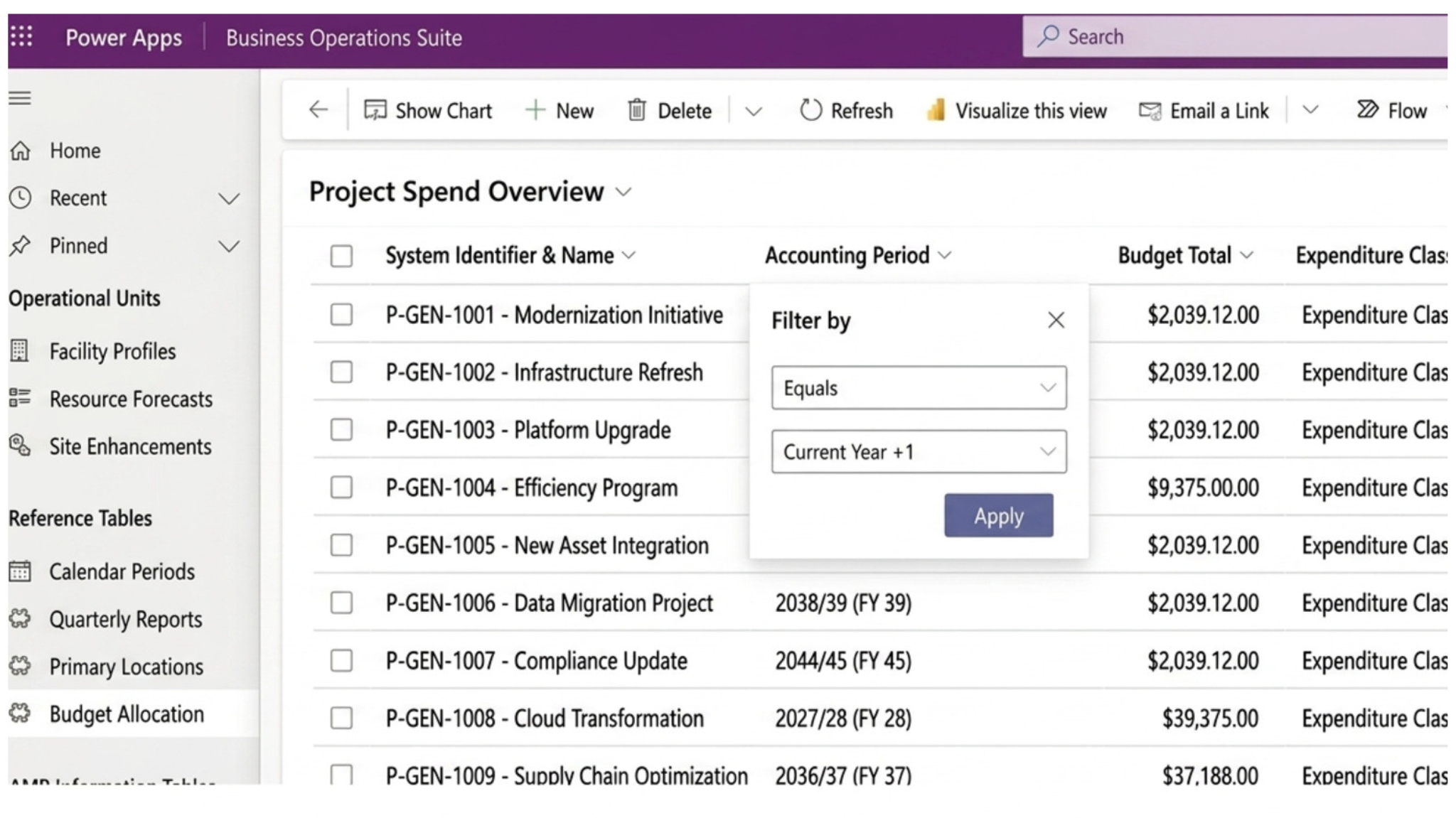This screenshot has height=818, width=1456.
Task: Open the Current Year +1 value dropdown
Action: 919,451
